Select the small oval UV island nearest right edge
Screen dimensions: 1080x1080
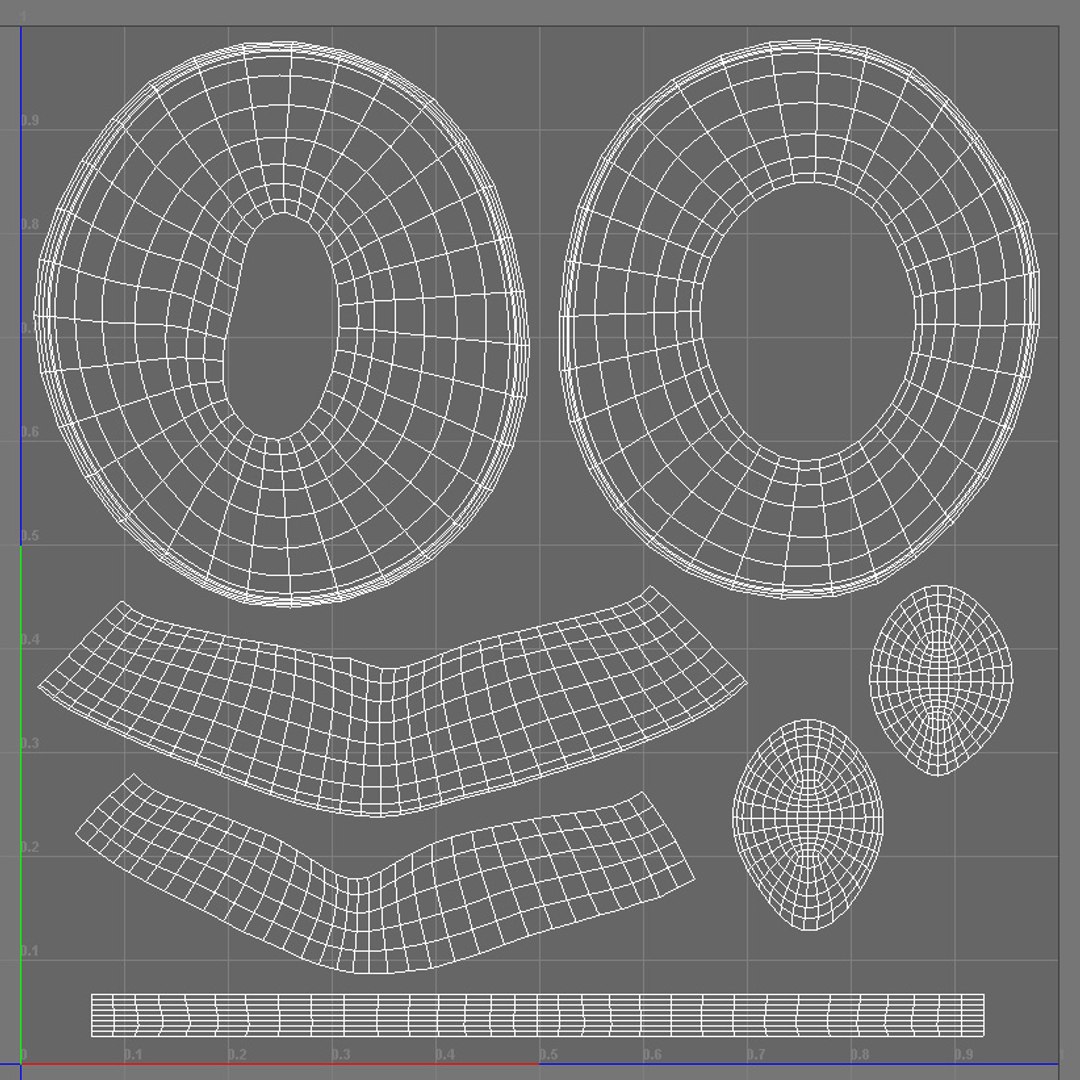941,681
